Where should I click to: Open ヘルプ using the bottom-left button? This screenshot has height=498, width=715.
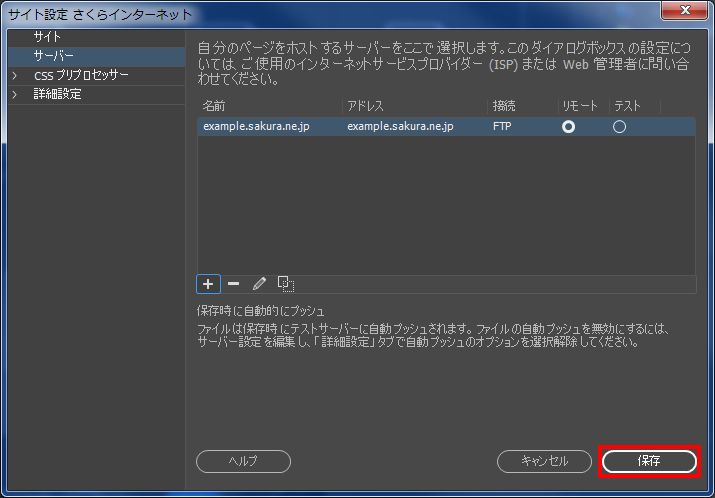click(243, 461)
